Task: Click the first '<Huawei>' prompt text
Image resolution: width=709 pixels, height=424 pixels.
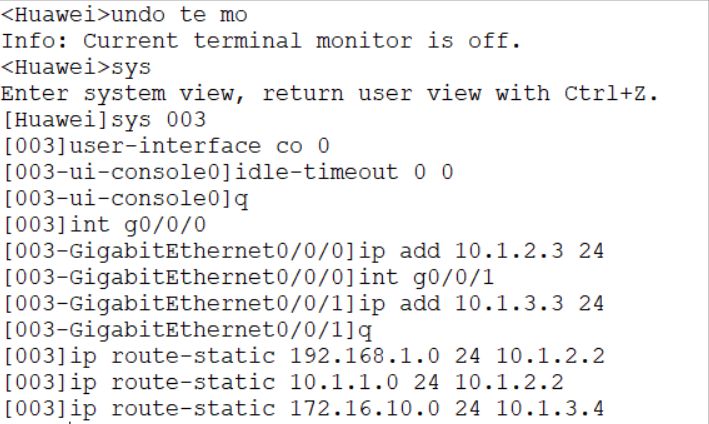Action: pyautogui.click(x=56, y=15)
